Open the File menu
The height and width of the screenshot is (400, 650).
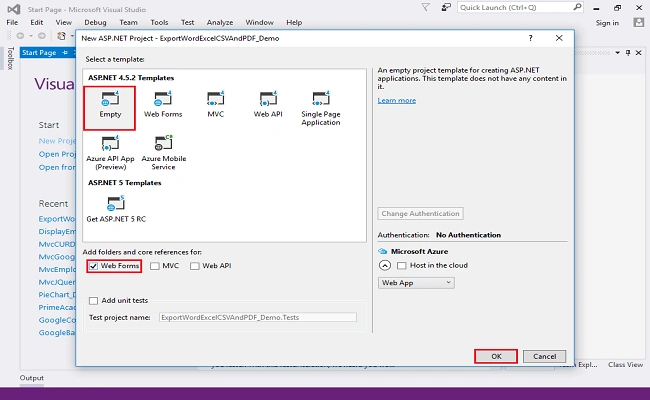(12, 22)
